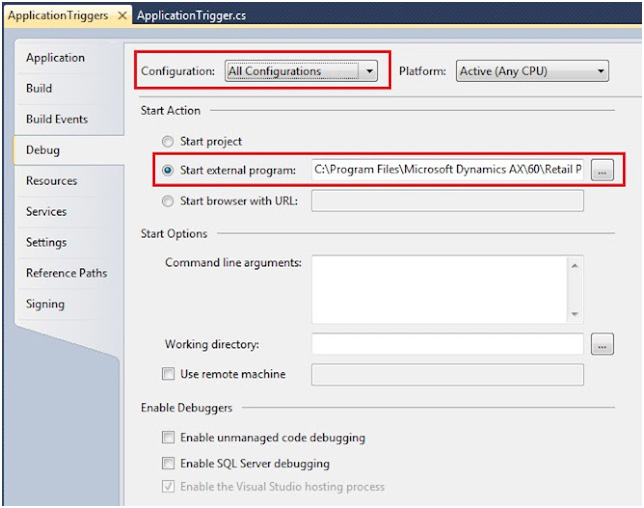Close the ApplicationTriggers tab
Viewport: 644px width, 508px height.
(x=122, y=17)
